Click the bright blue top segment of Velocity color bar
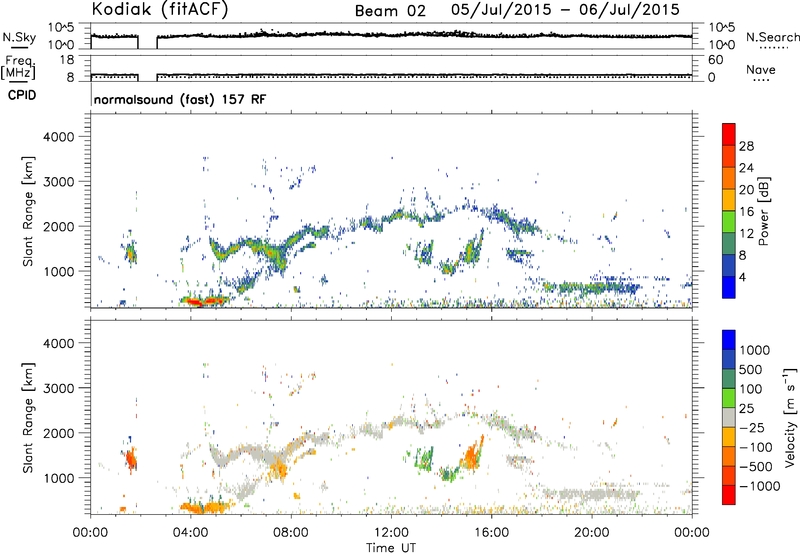The image size is (800, 554). tap(729, 339)
